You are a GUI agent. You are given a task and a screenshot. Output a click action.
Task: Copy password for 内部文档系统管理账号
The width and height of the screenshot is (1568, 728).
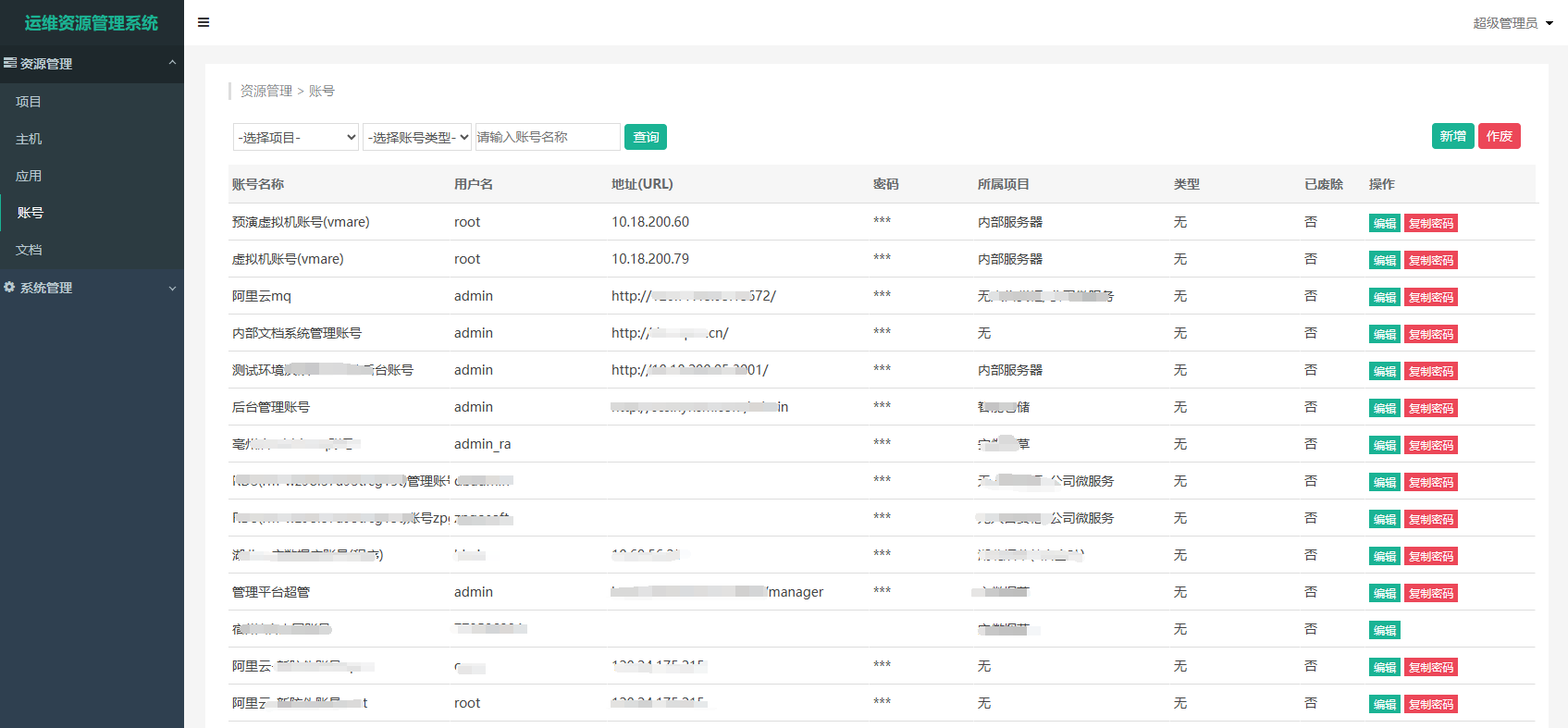pos(1430,334)
